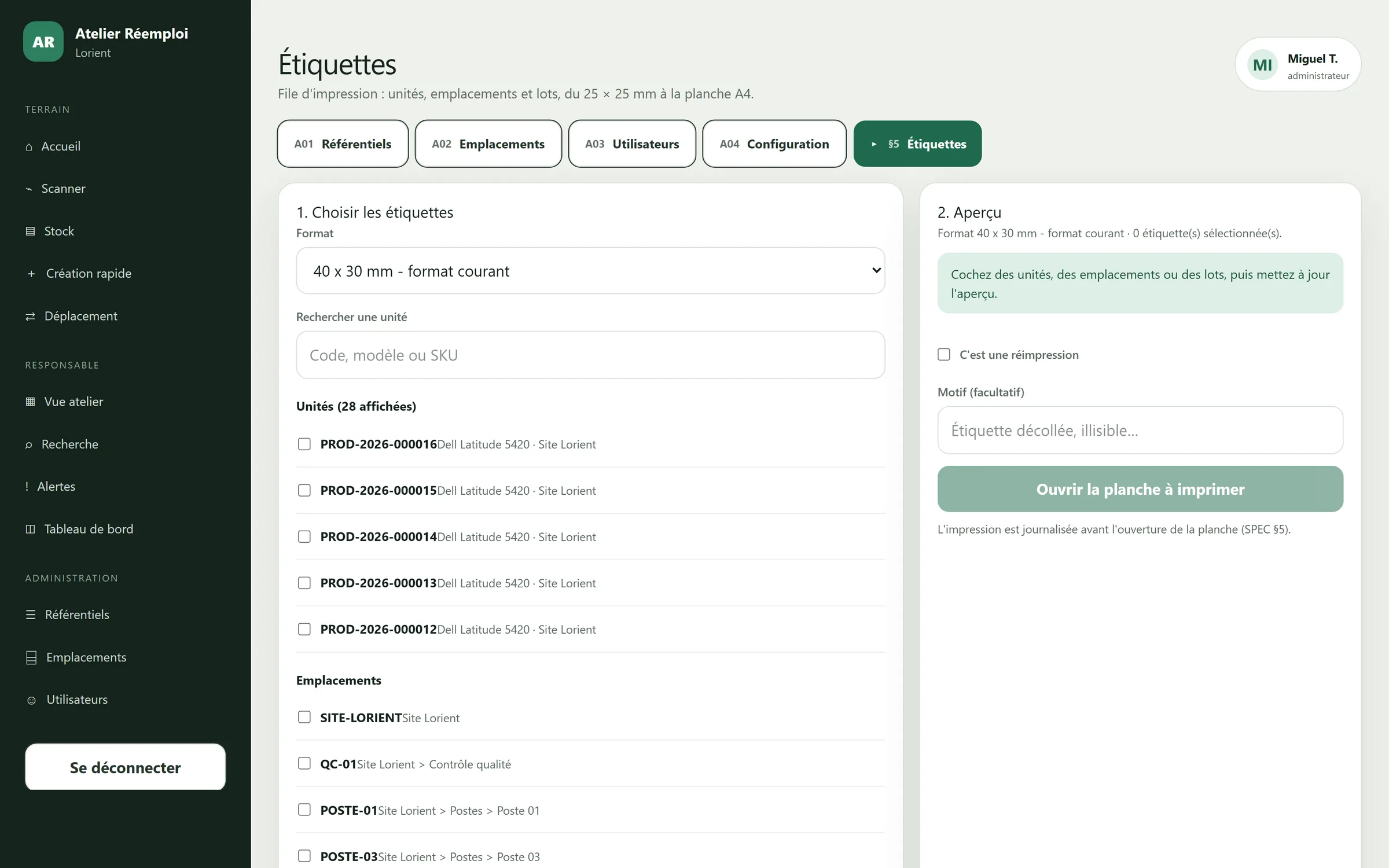Screen dimensions: 1389x868
Task: Click Unités (28 affichées) heading
Action: 356,406
